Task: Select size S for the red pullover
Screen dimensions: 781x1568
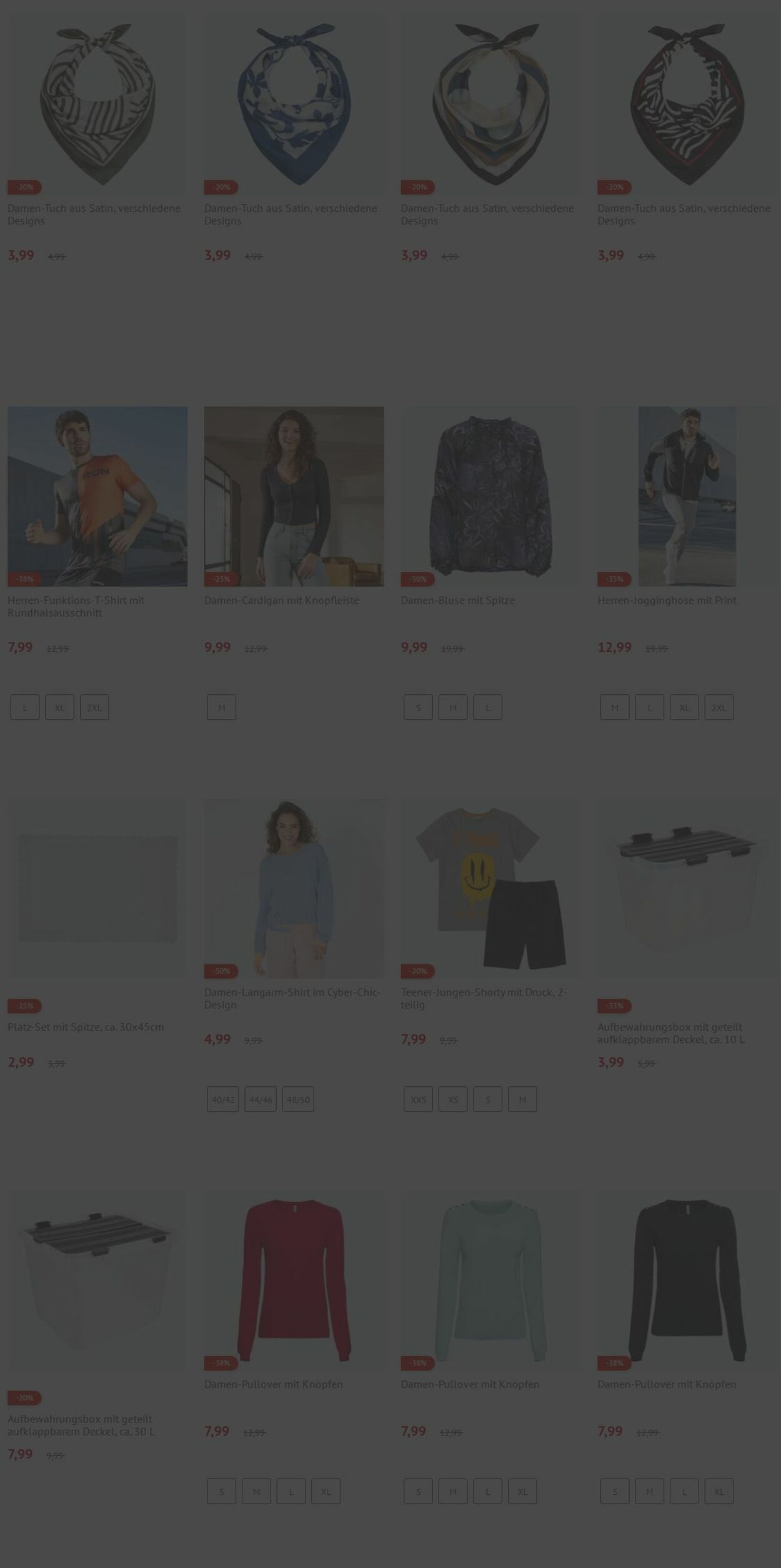Action: point(221,1491)
